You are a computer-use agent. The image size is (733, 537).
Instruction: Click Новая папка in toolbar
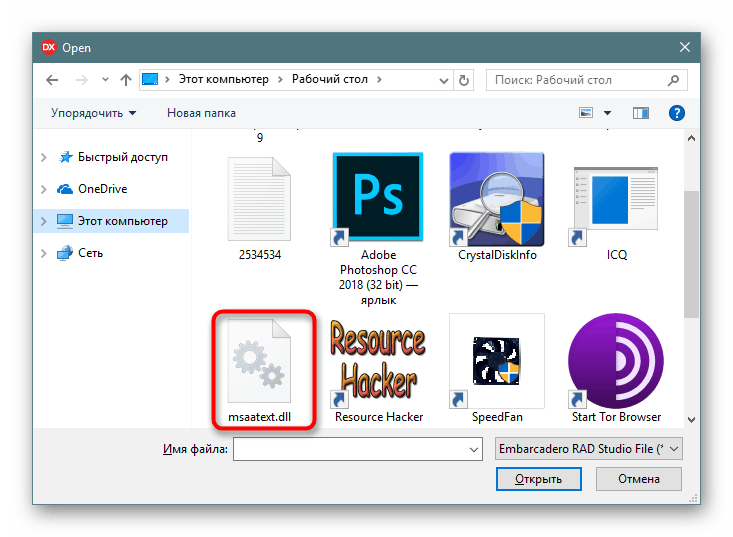(x=201, y=113)
